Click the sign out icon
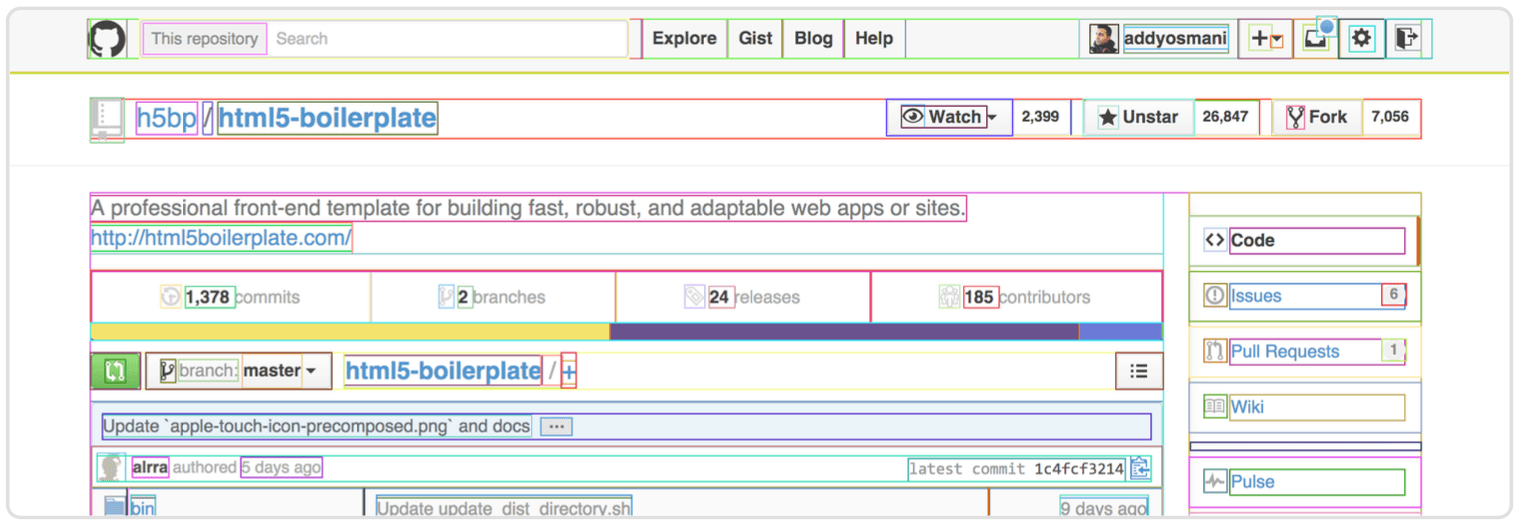 coord(1407,39)
